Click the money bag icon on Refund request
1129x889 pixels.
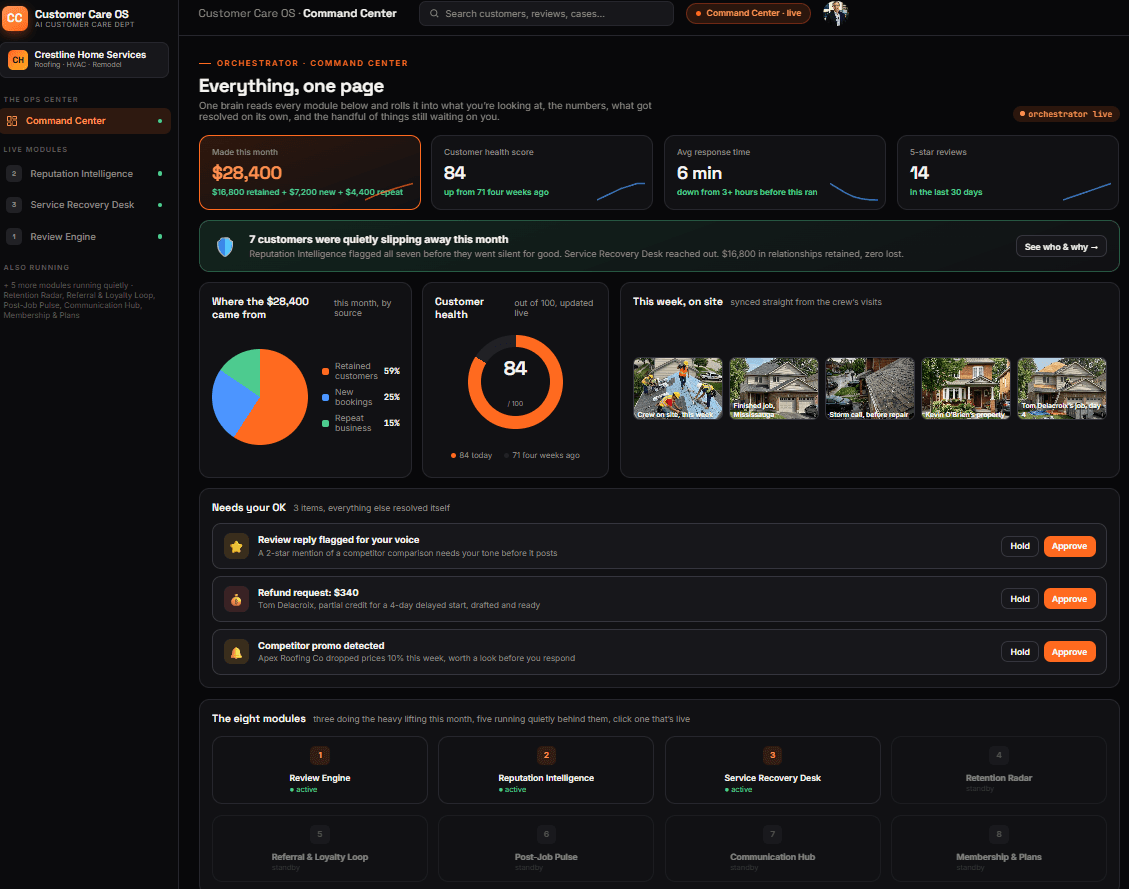[x=236, y=599]
